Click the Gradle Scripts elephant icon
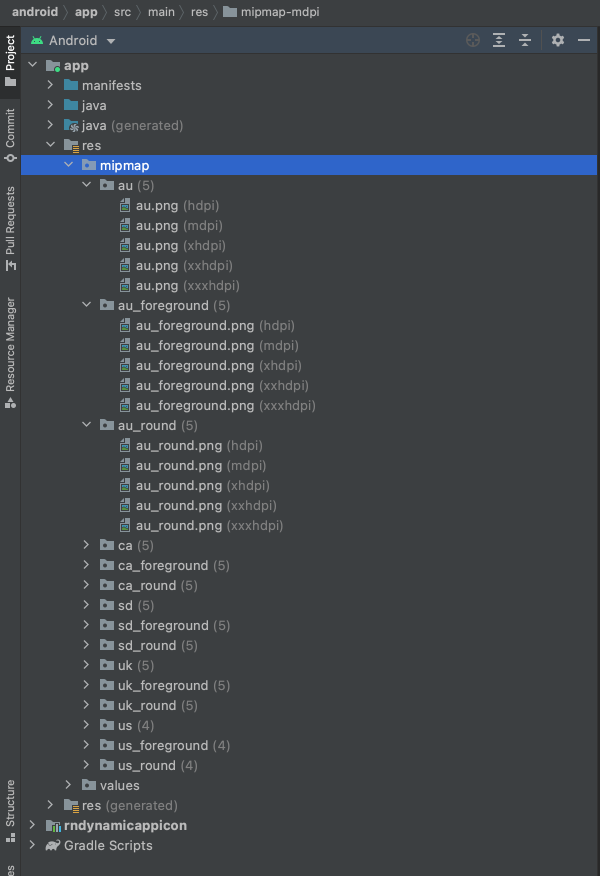Viewport: 600px width, 876px height. tap(53, 845)
